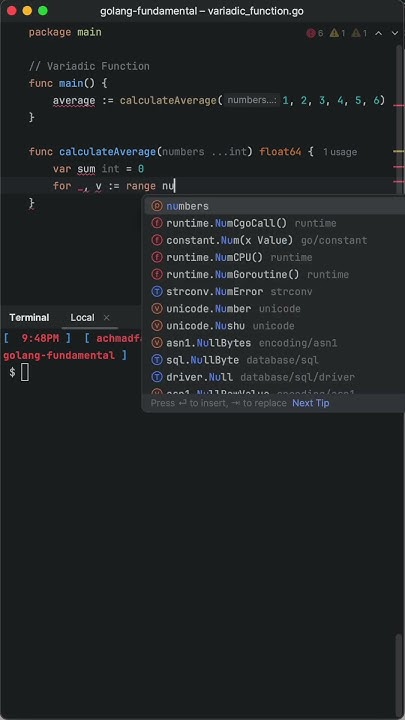Click the numbers... parameter hint
This screenshot has width=405, height=720.
coord(252,100)
